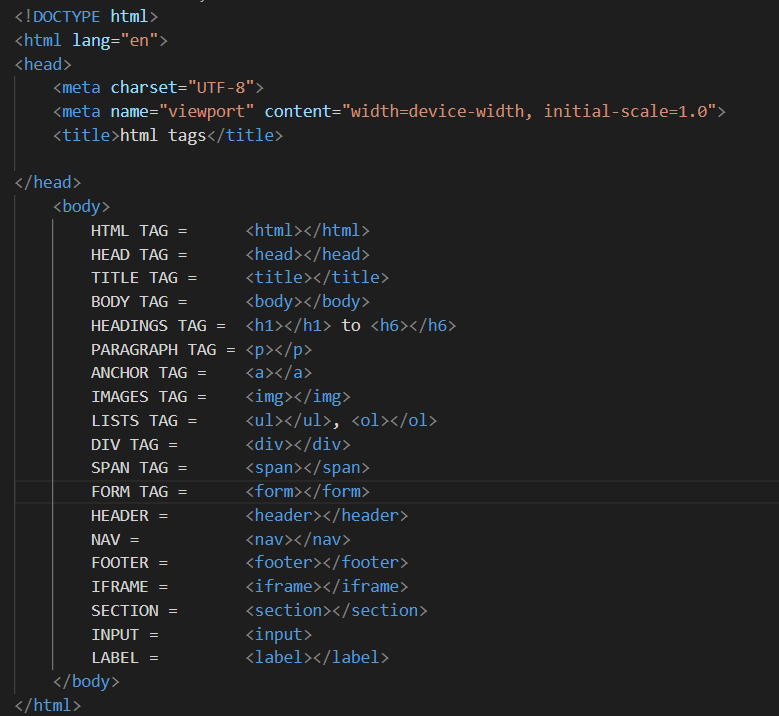Click the <a></a> anchor tag example

279,373
